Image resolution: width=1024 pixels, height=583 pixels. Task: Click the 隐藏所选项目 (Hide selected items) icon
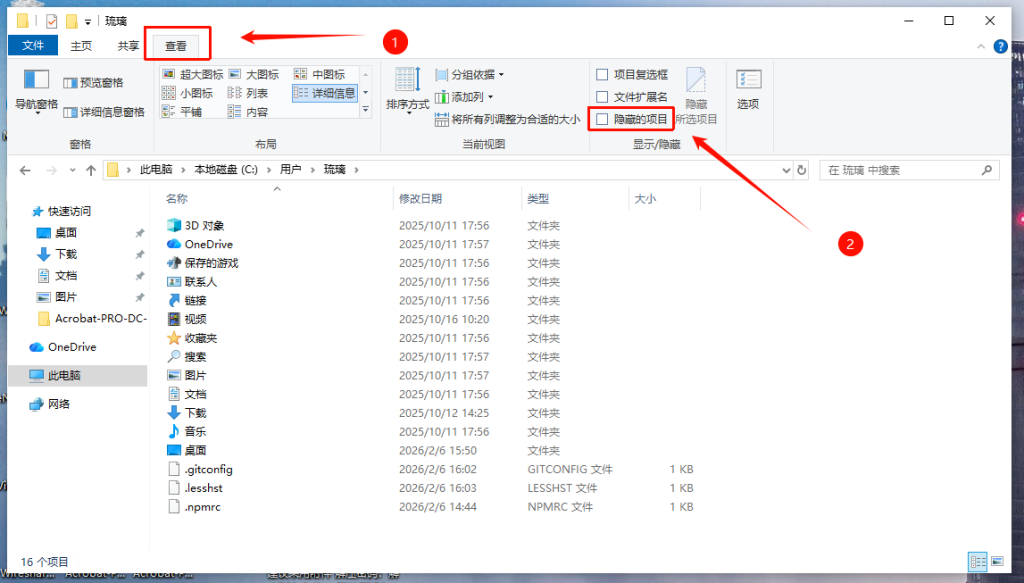(x=697, y=78)
